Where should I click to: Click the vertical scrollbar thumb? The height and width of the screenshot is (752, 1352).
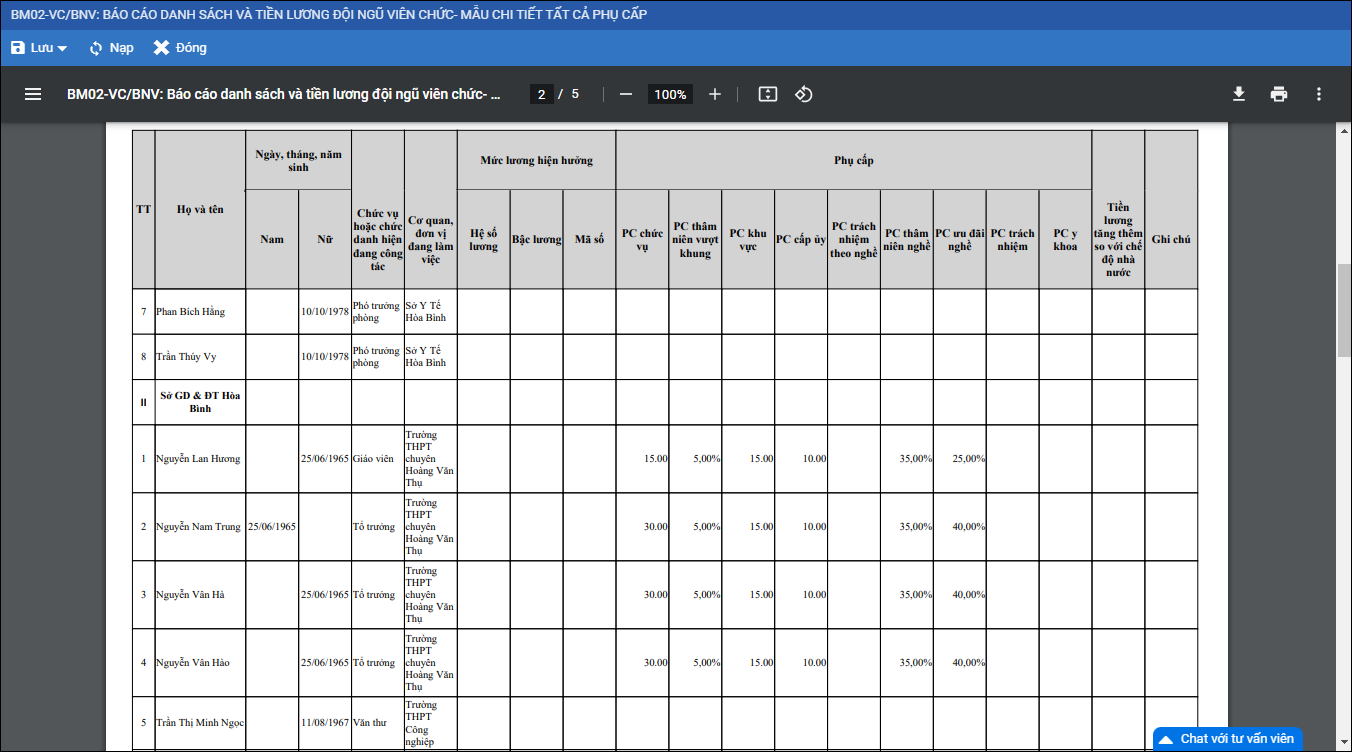[x=1344, y=310]
